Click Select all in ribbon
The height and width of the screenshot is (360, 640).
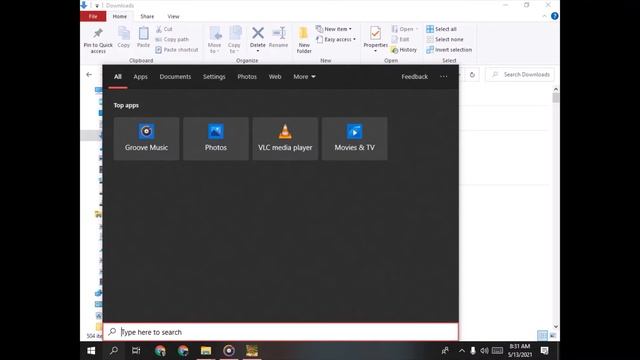pos(441,29)
